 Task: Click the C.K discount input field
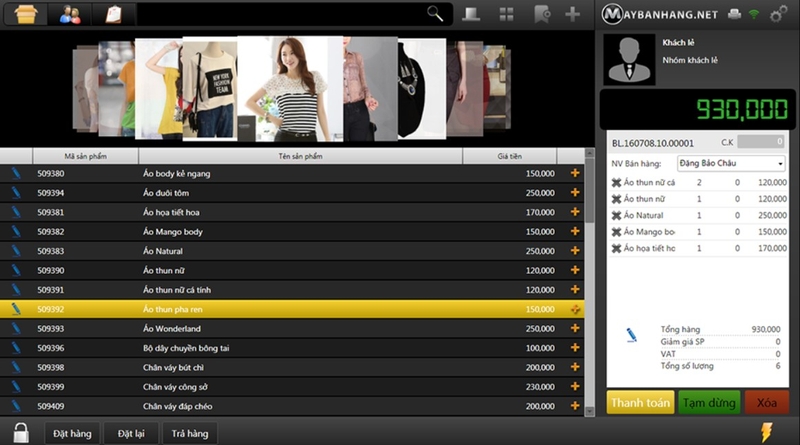(x=760, y=142)
